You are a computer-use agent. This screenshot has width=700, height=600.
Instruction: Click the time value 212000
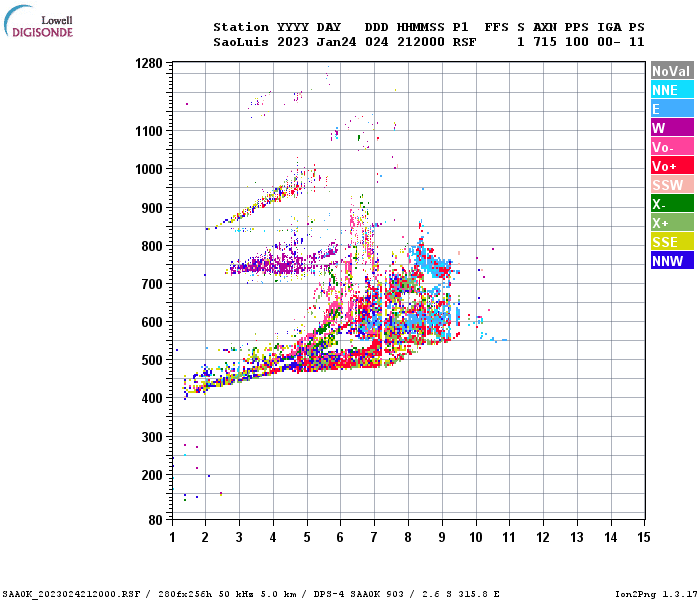coord(421,42)
